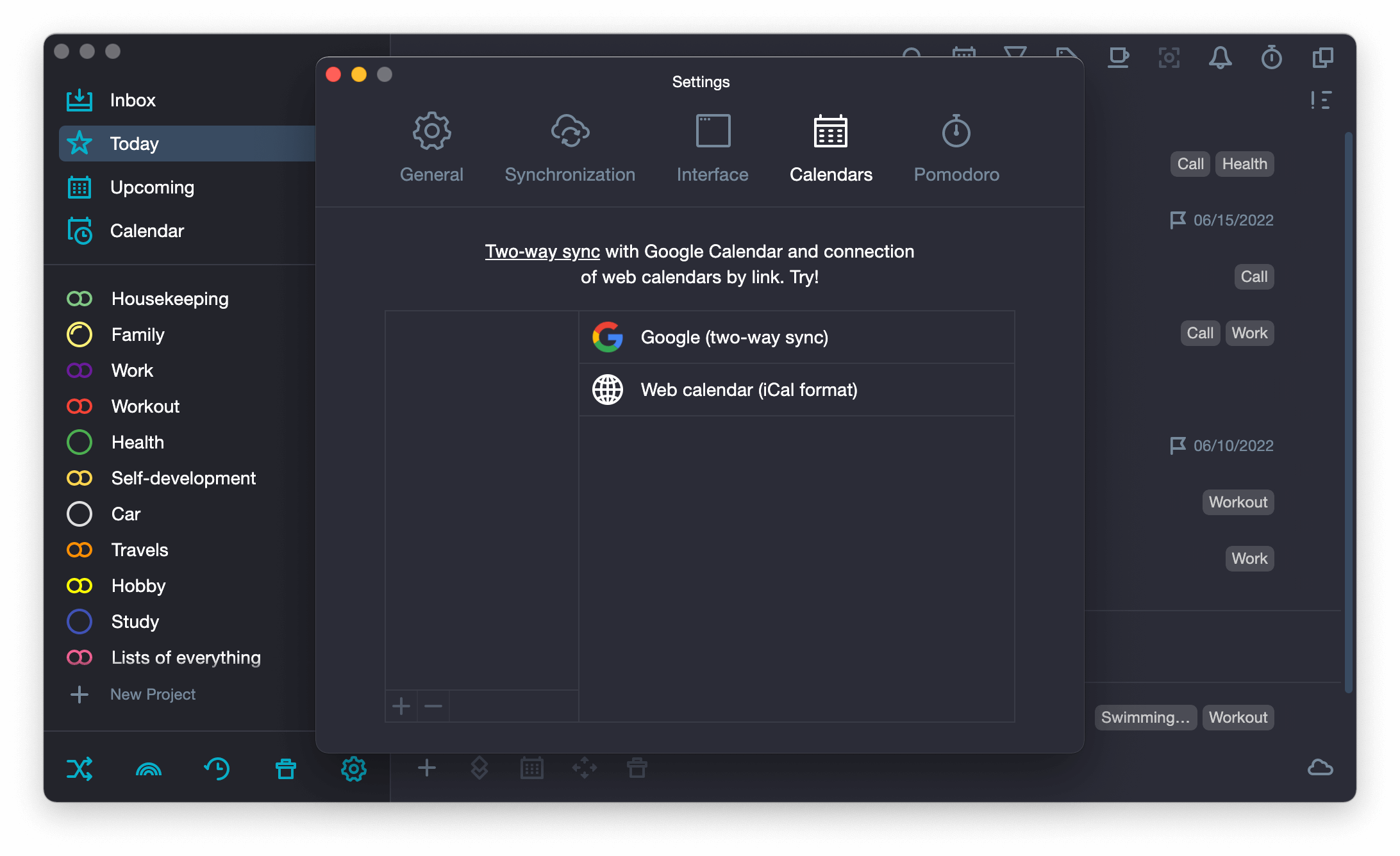Open the trash bin in sidebar footer
The height and width of the screenshot is (856, 1400).
286,768
